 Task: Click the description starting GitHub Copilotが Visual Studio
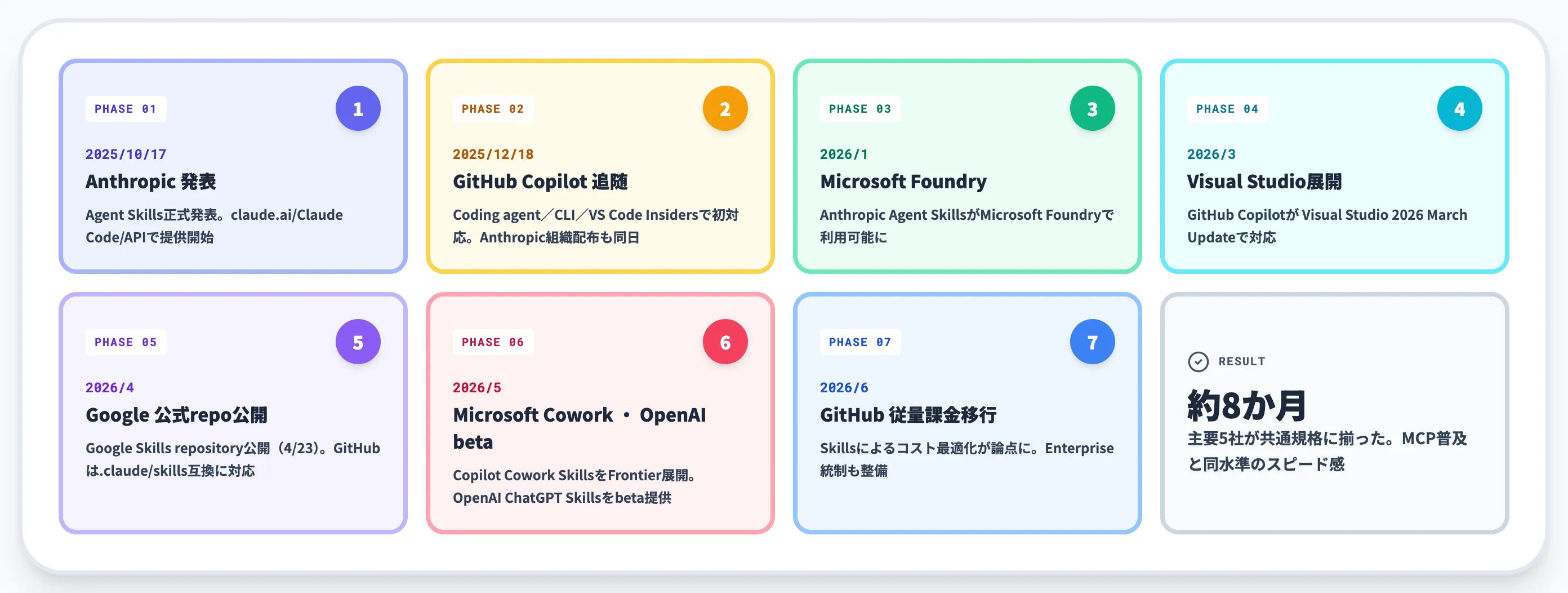(1326, 226)
